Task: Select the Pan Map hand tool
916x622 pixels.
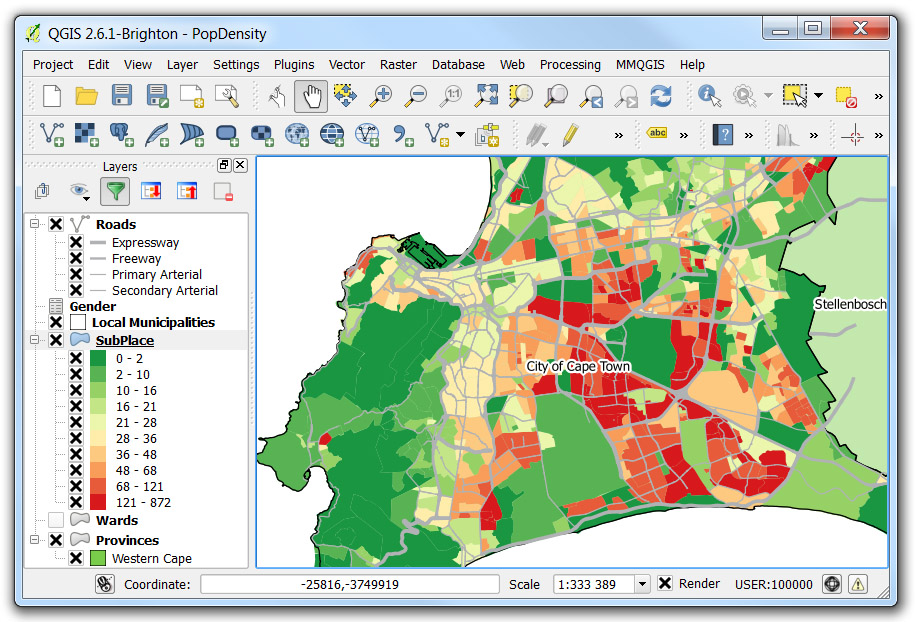Action: coord(311,96)
